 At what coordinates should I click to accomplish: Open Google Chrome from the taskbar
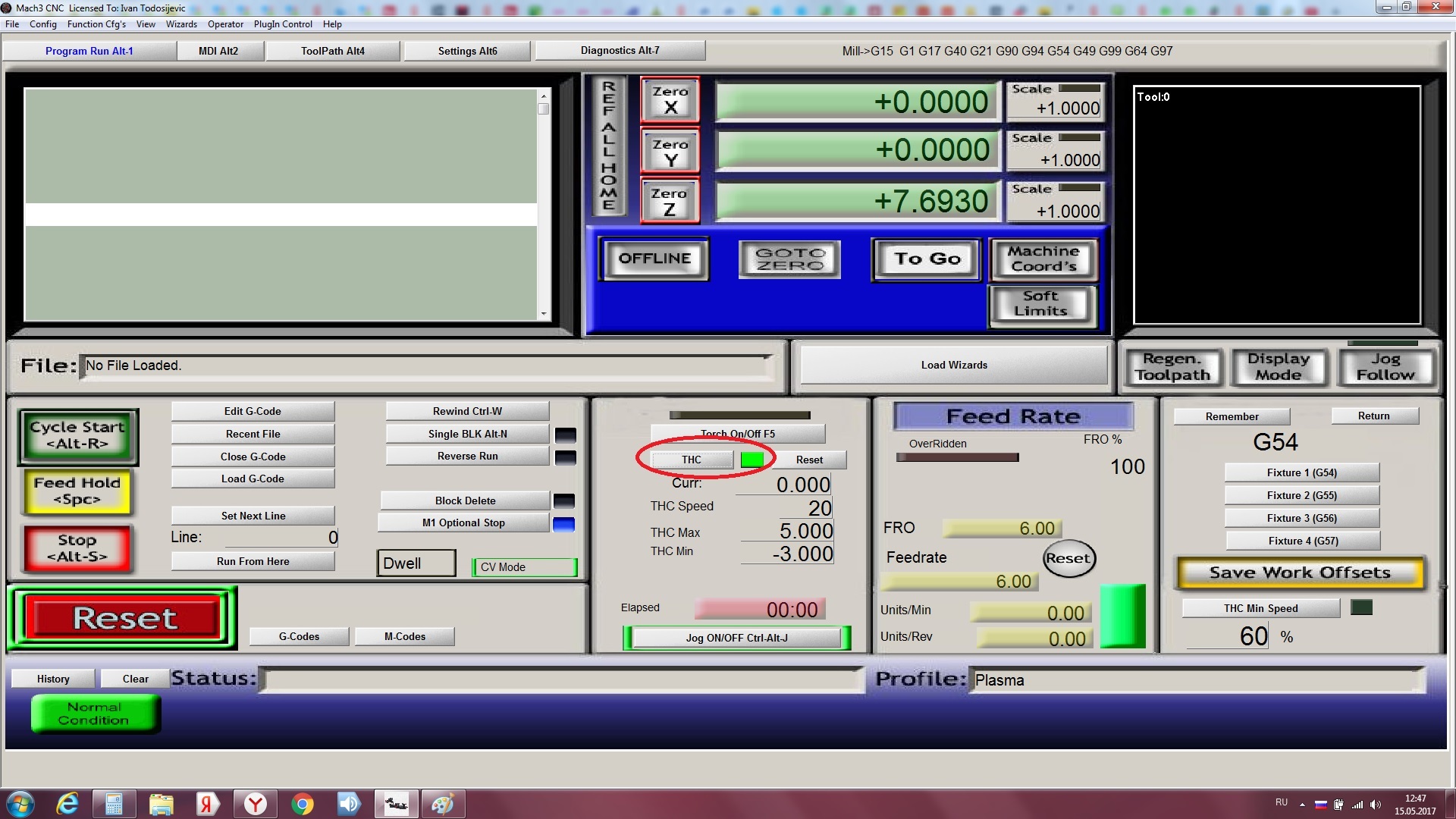coord(303,804)
